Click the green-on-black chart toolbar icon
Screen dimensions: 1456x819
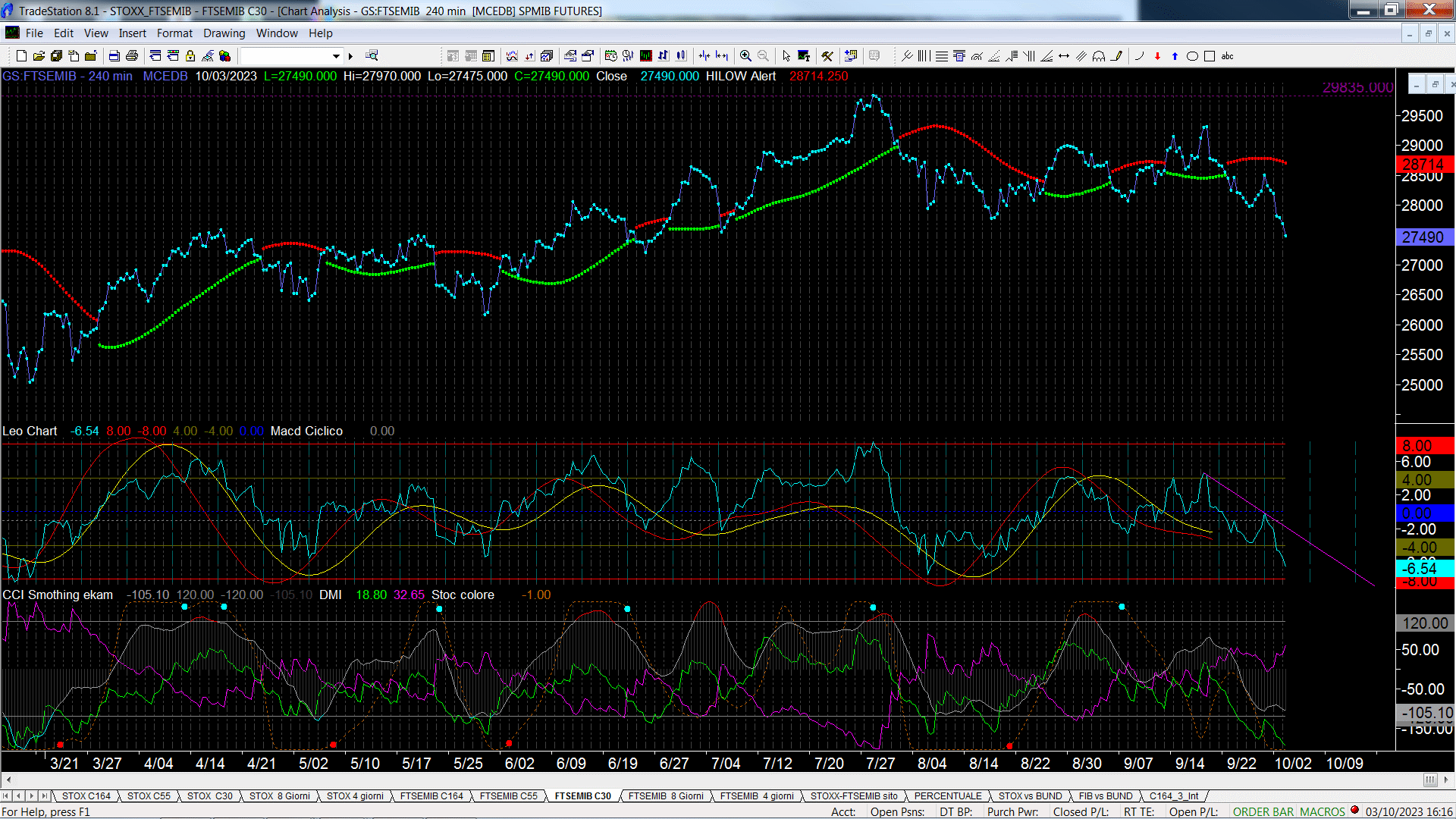(x=646, y=56)
